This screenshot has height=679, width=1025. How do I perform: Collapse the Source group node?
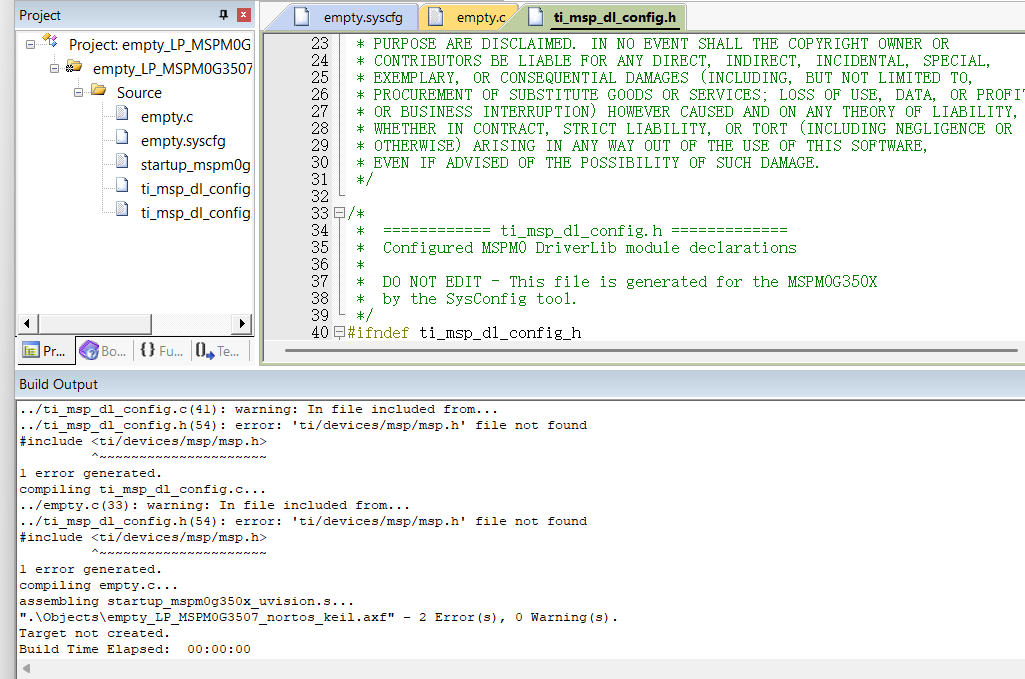pos(78,92)
